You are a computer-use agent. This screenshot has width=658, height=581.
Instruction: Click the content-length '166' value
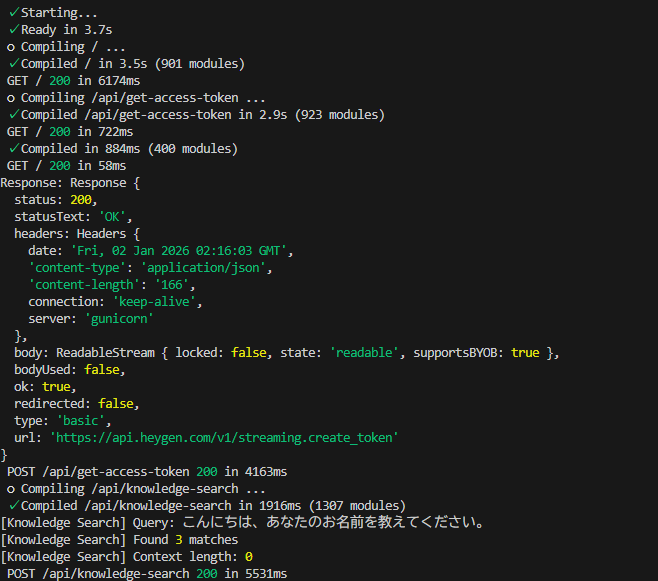click(x=172, y=285)
